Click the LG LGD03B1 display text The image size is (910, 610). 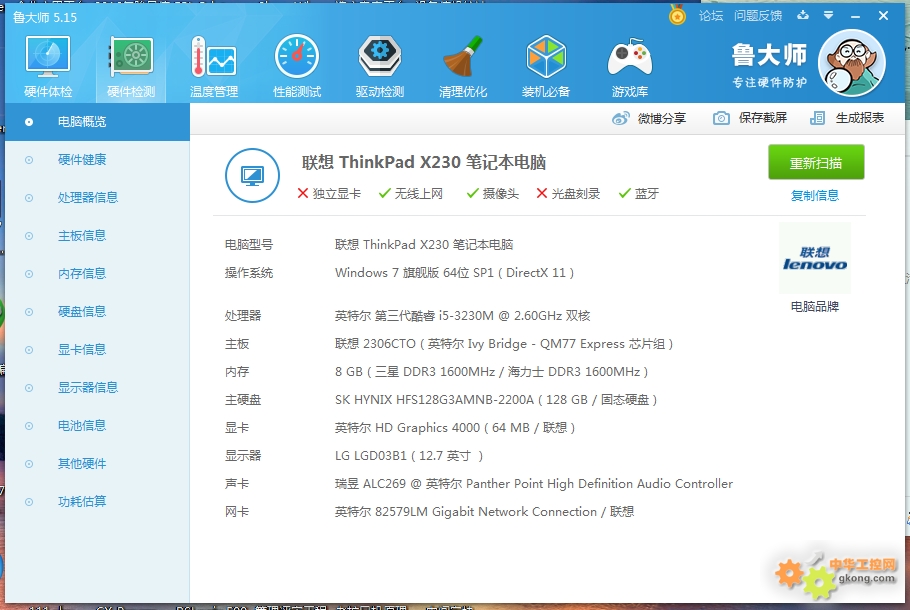(x=409, y=456)
